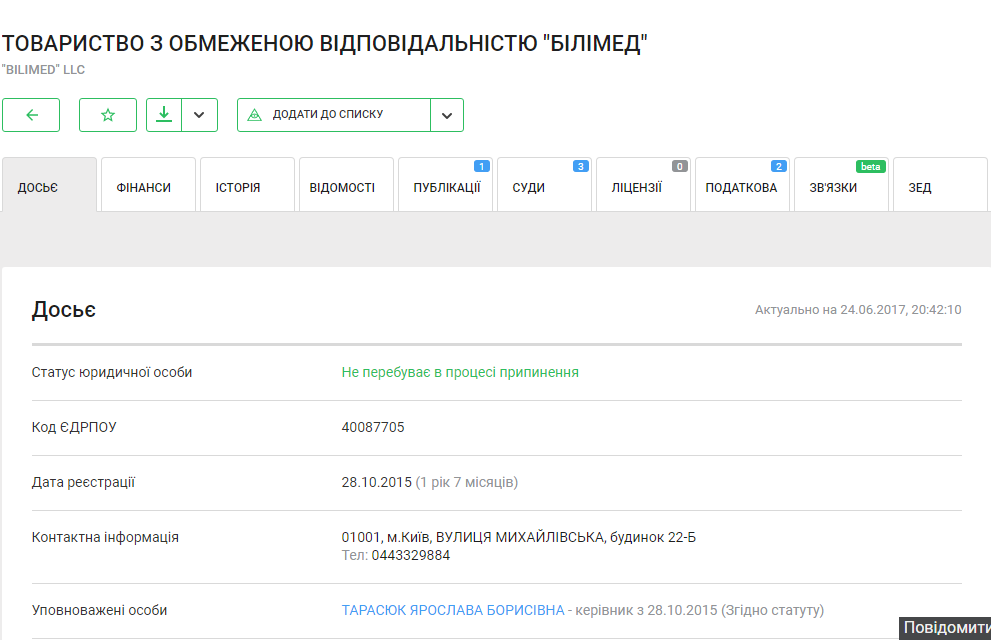Switch to the 'ЗЕД' tab
991x640 pixels.
(x=940, y=186)
